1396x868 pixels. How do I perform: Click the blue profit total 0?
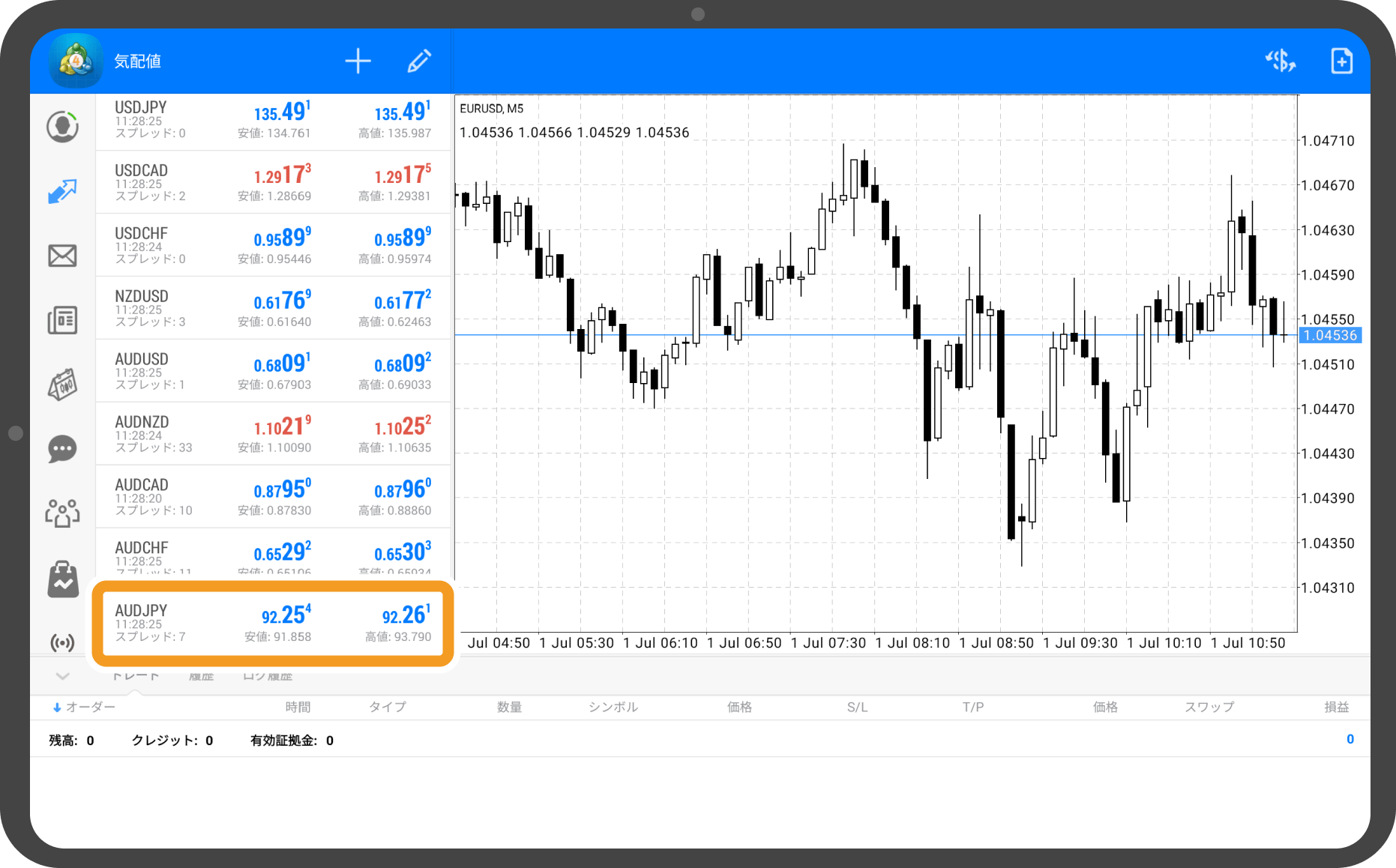pyautogui.click(x=1350, y=739)
